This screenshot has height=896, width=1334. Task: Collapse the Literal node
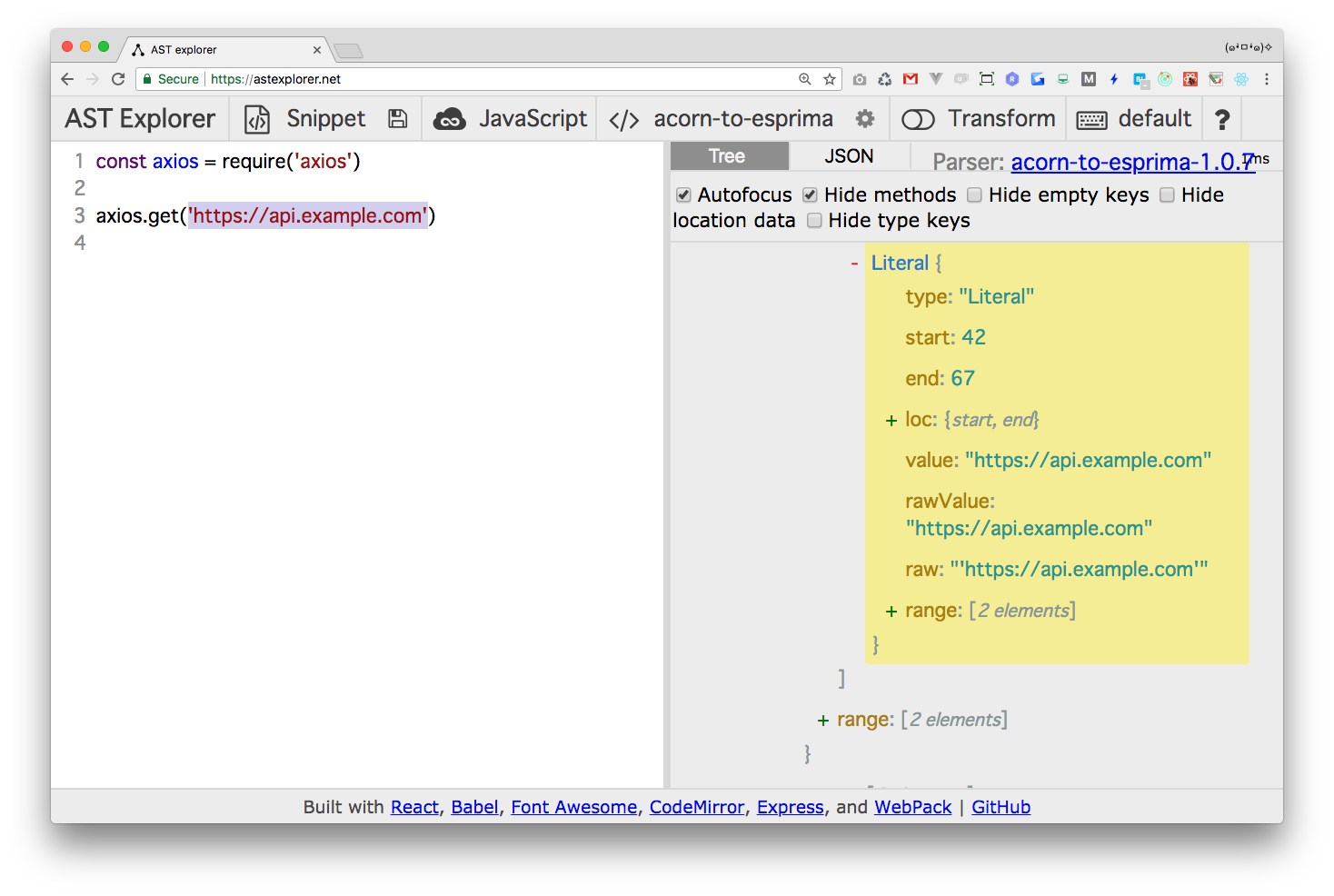[853, 263]
